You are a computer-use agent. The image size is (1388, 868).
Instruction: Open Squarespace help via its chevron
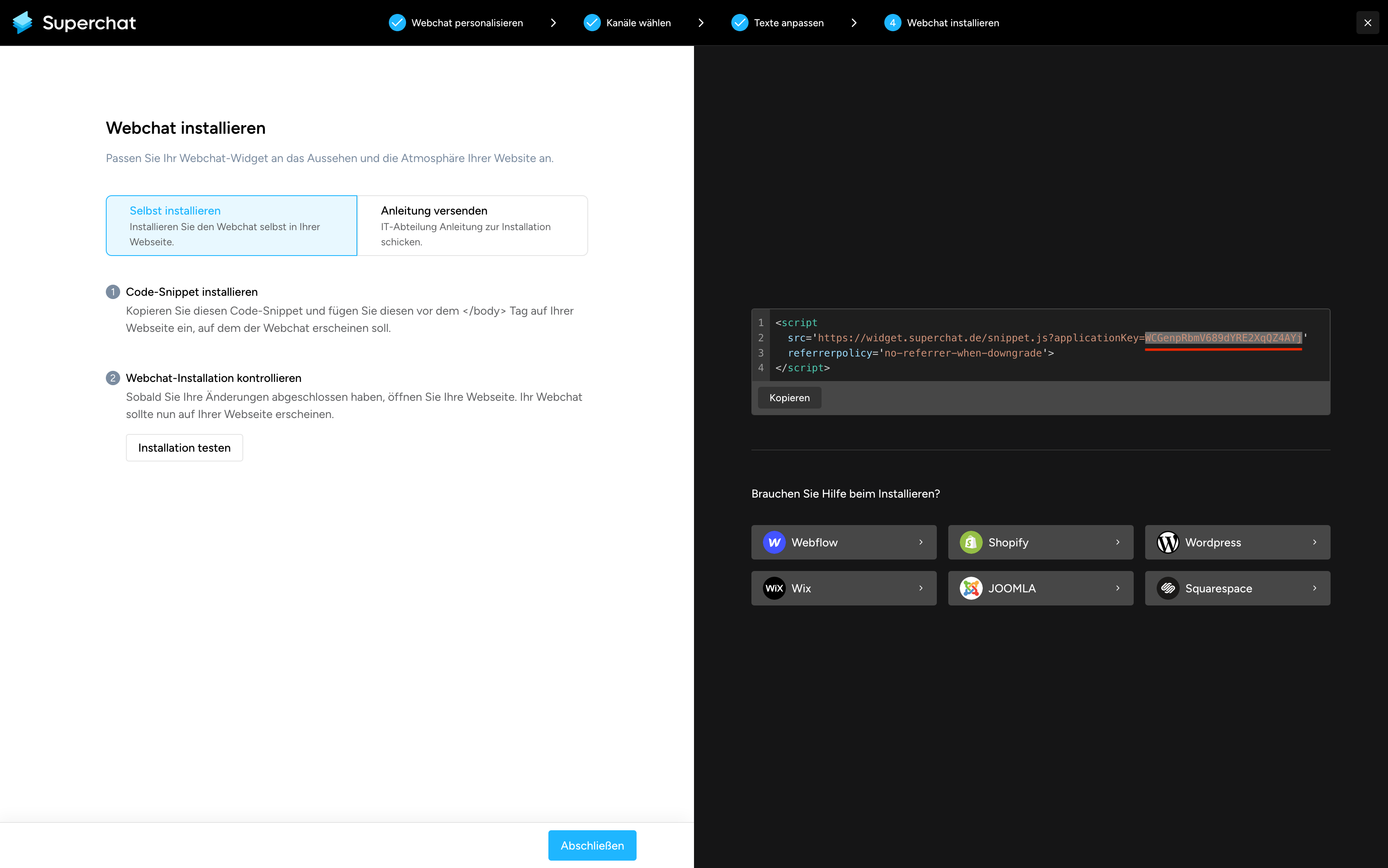tap(1315, 588)
